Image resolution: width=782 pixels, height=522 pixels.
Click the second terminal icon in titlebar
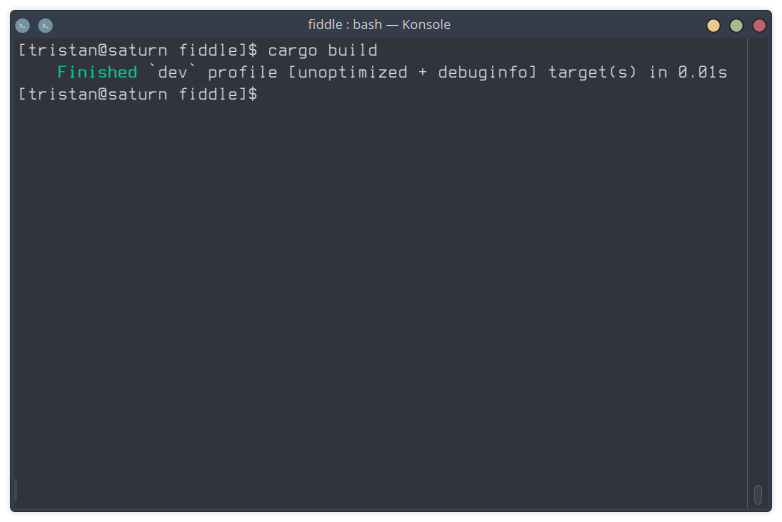point(45,25)
